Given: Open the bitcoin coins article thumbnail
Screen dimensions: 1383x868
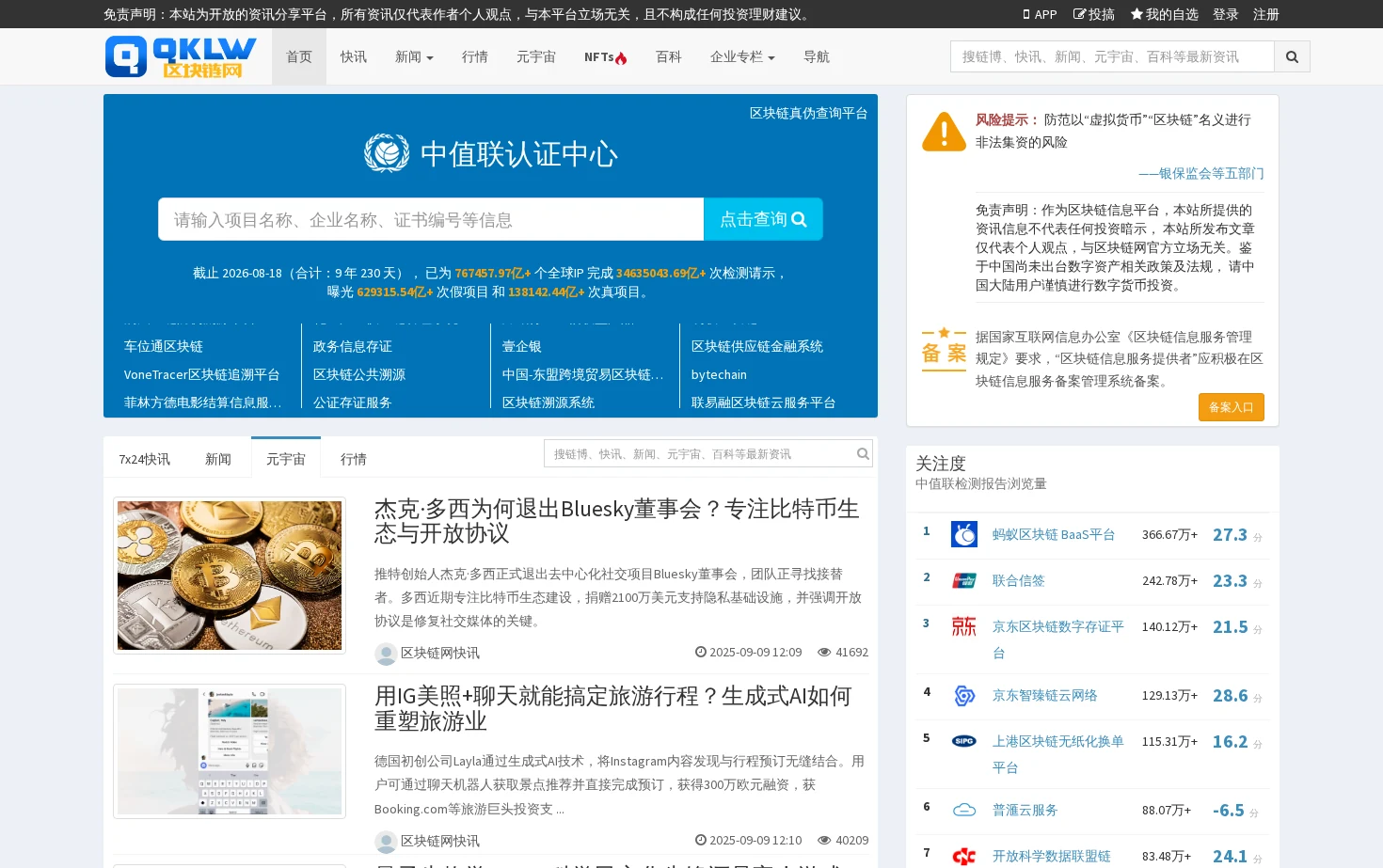Looking at the screenshot, I should tap(230, 576).
